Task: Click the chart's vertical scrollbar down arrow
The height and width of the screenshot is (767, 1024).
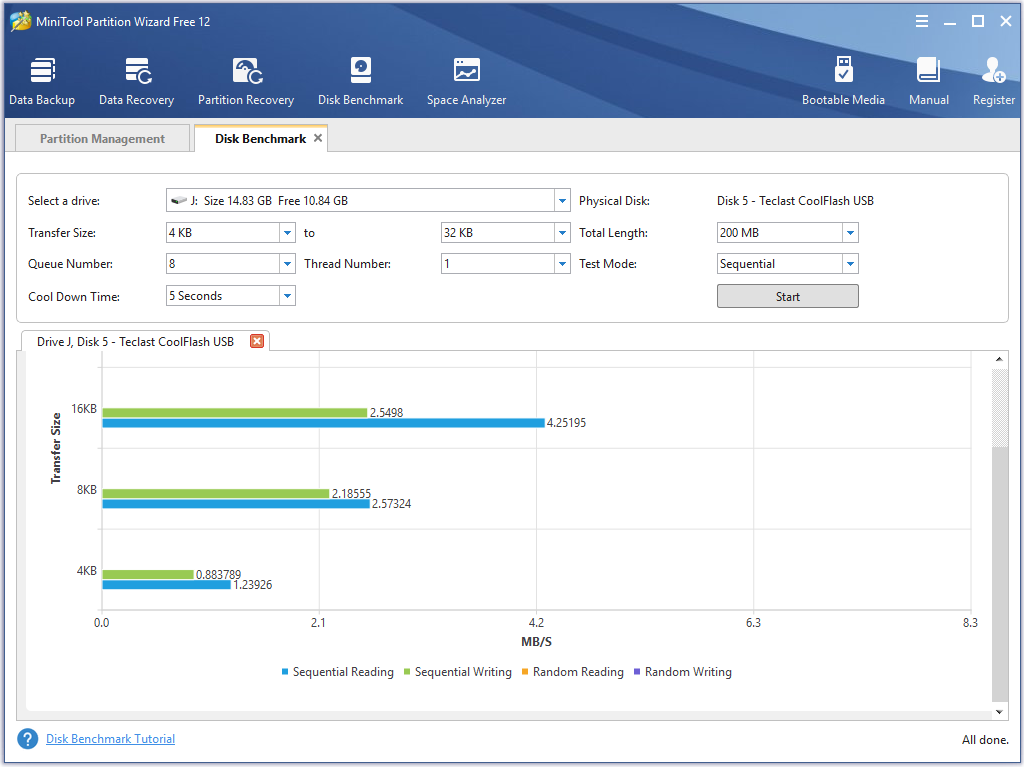Action: coord(1000,711)
